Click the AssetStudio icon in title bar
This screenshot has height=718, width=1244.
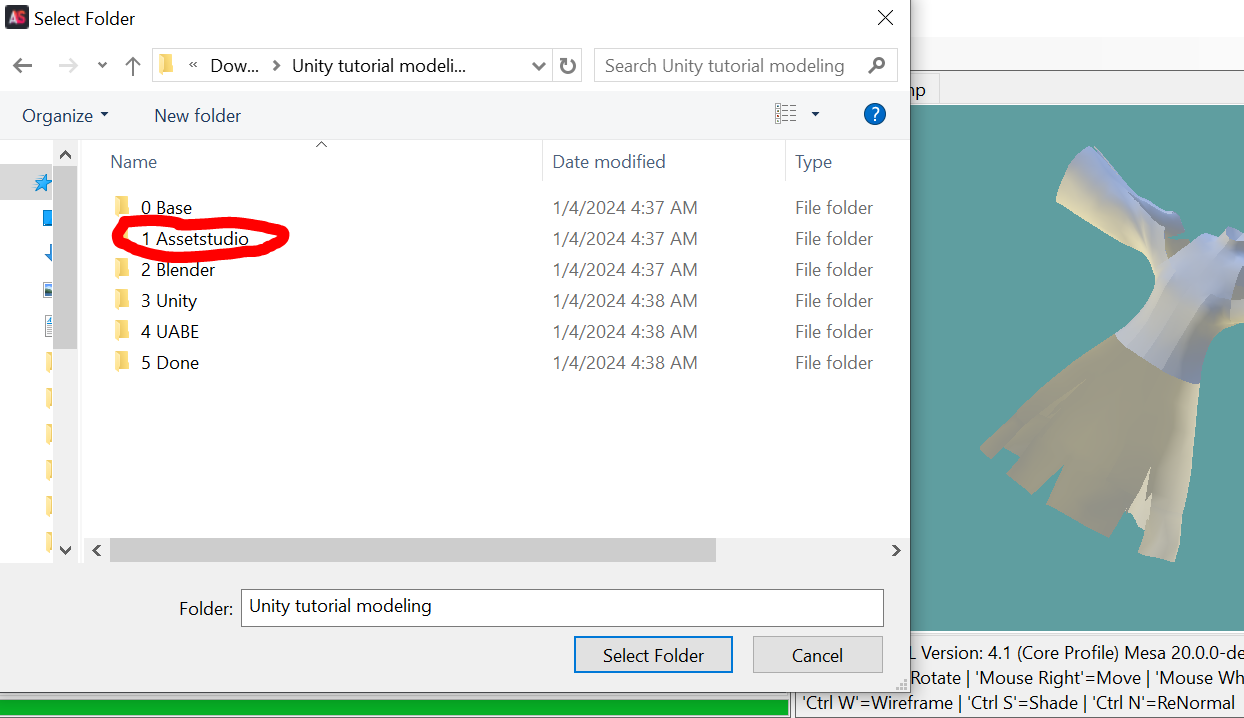(17, 18)
